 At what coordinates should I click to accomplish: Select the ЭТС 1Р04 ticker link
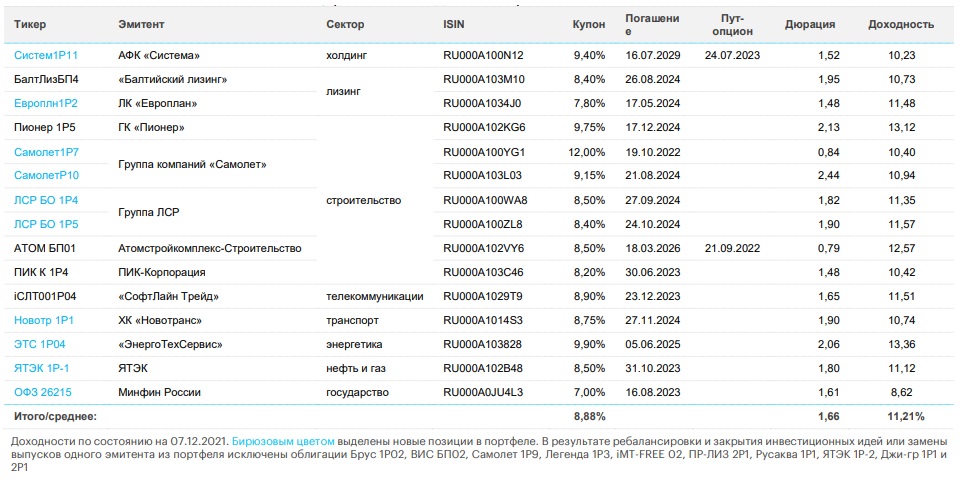(x=40, y=345)
